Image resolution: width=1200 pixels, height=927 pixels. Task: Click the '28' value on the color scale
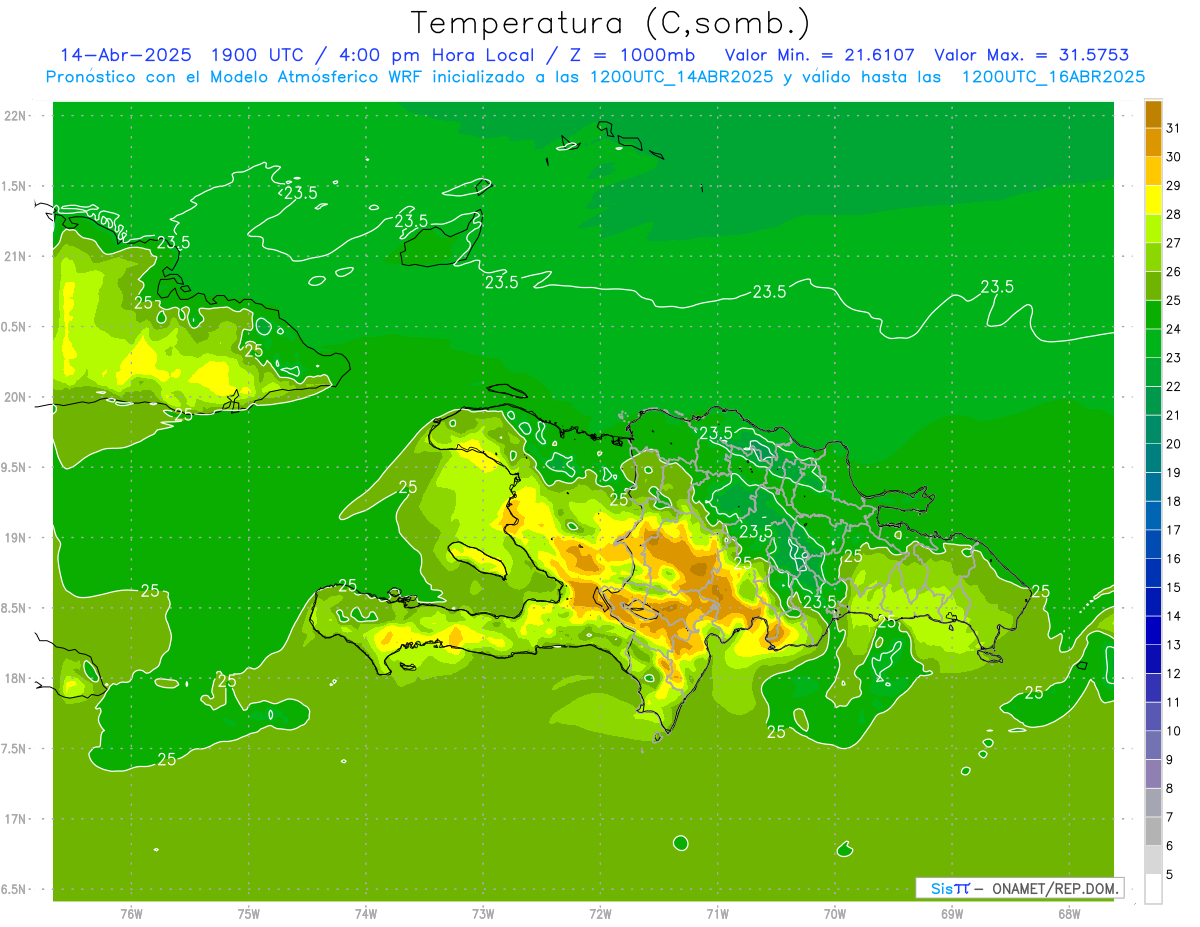[x=1175, y=213]
